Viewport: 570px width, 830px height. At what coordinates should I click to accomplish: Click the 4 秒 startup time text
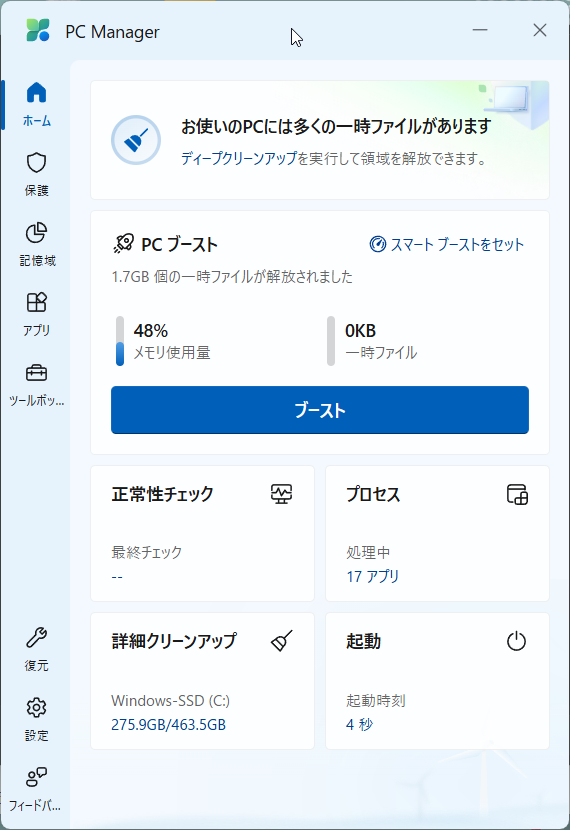[359, 725]
